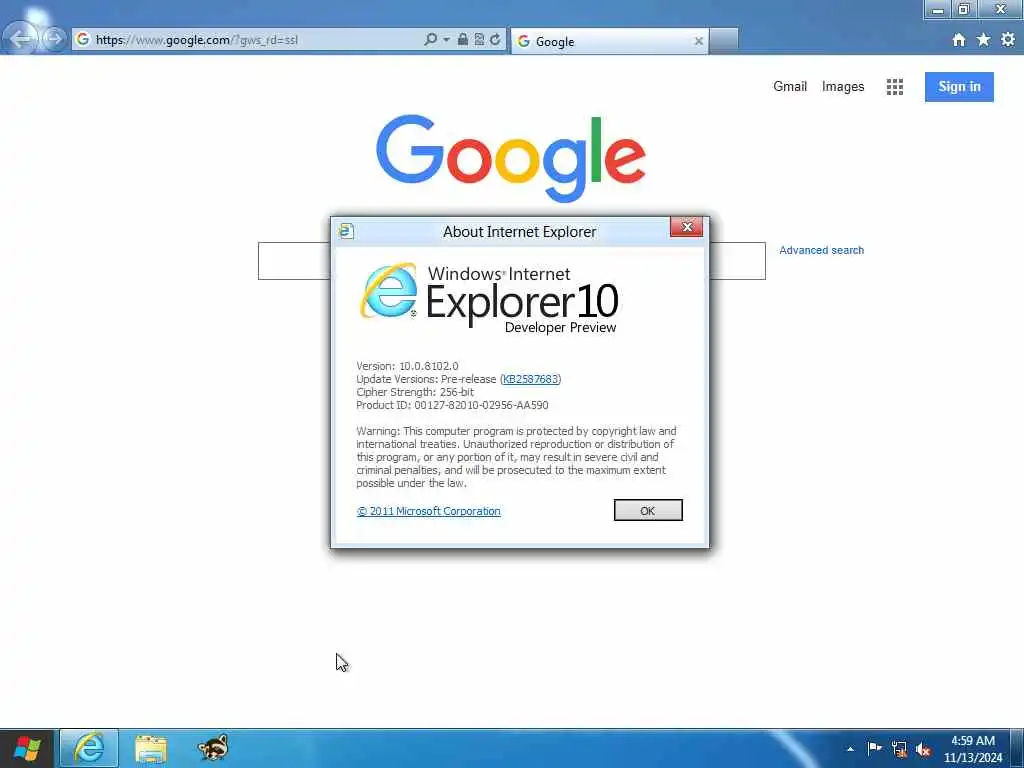
Task: Open the Images link
Action: (x=843, y=87)
